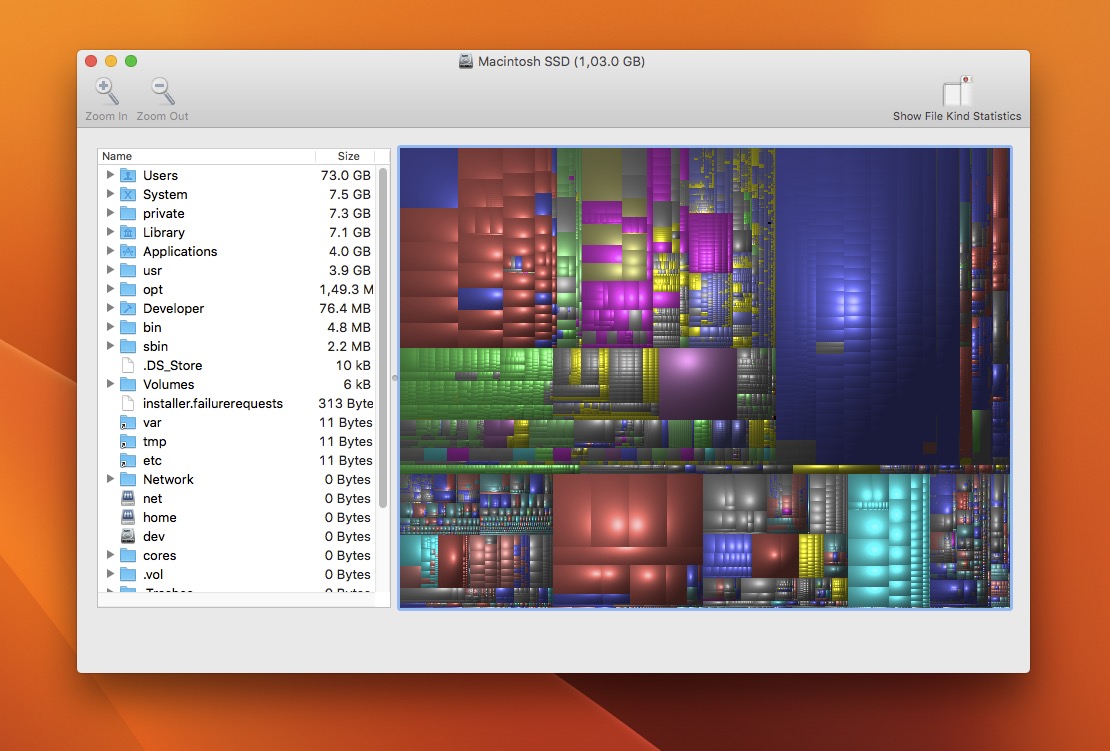This screenshot has height=751, width=1110.
Task: Click the Applications folder icon
Action: pos(127,251)
